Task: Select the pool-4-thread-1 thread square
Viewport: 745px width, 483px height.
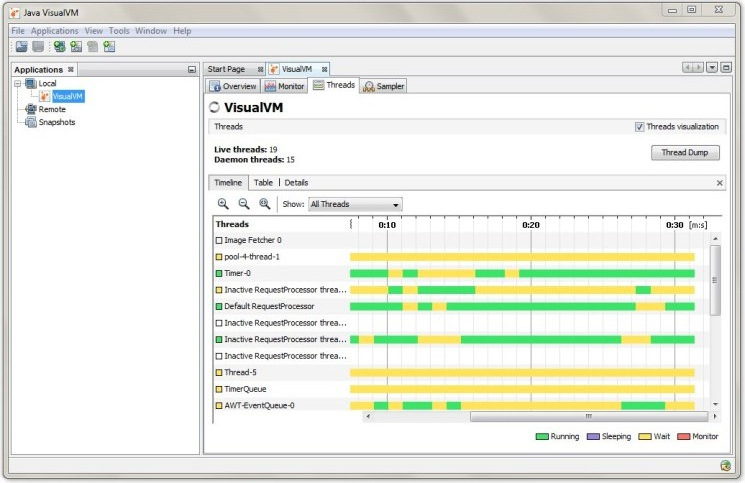Action: (x=219, y=257)
